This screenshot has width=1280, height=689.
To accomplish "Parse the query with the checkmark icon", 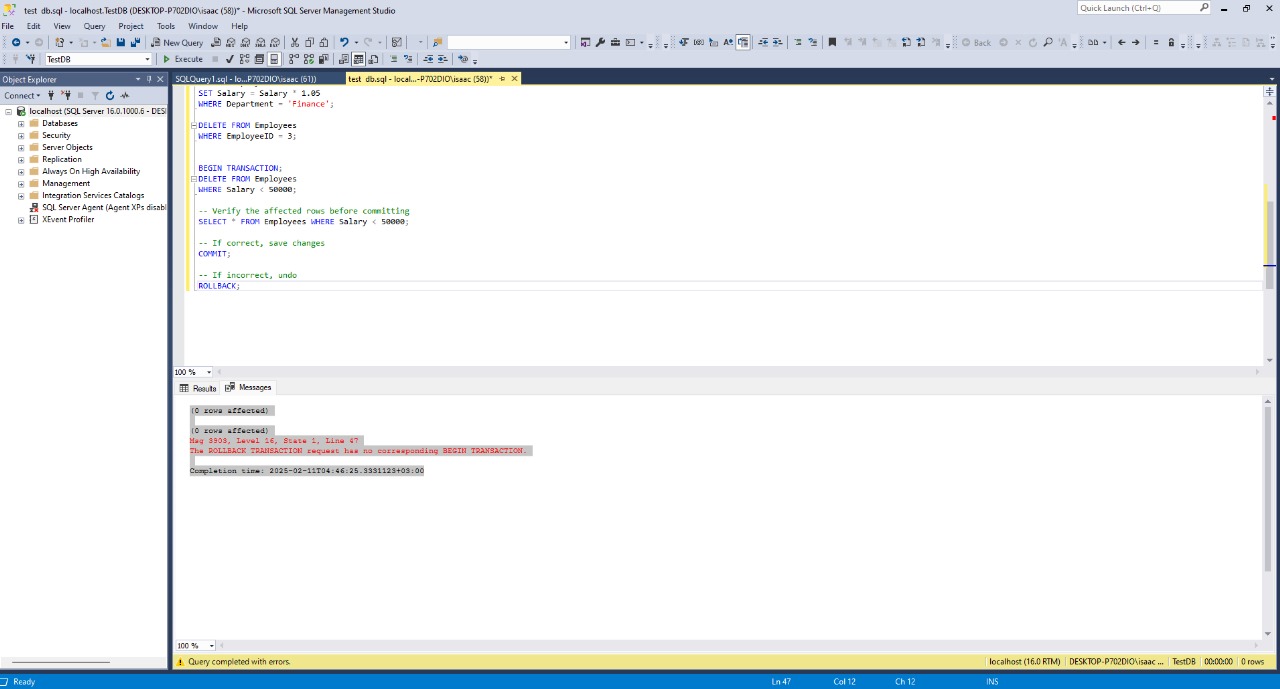I will (230, 58).
